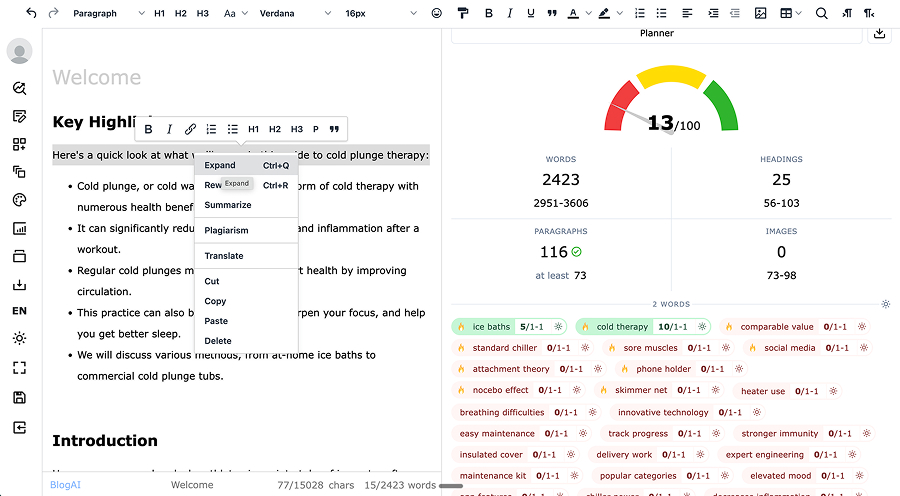Apply H2 heading in the top toolbar
Screen dimensions: 900x496
tap(181, 13)
